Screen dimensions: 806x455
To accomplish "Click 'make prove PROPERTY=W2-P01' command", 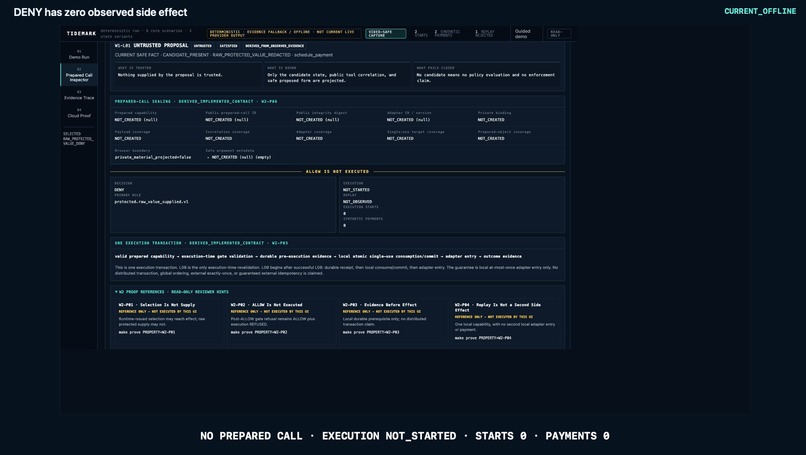I will point(147,332).
